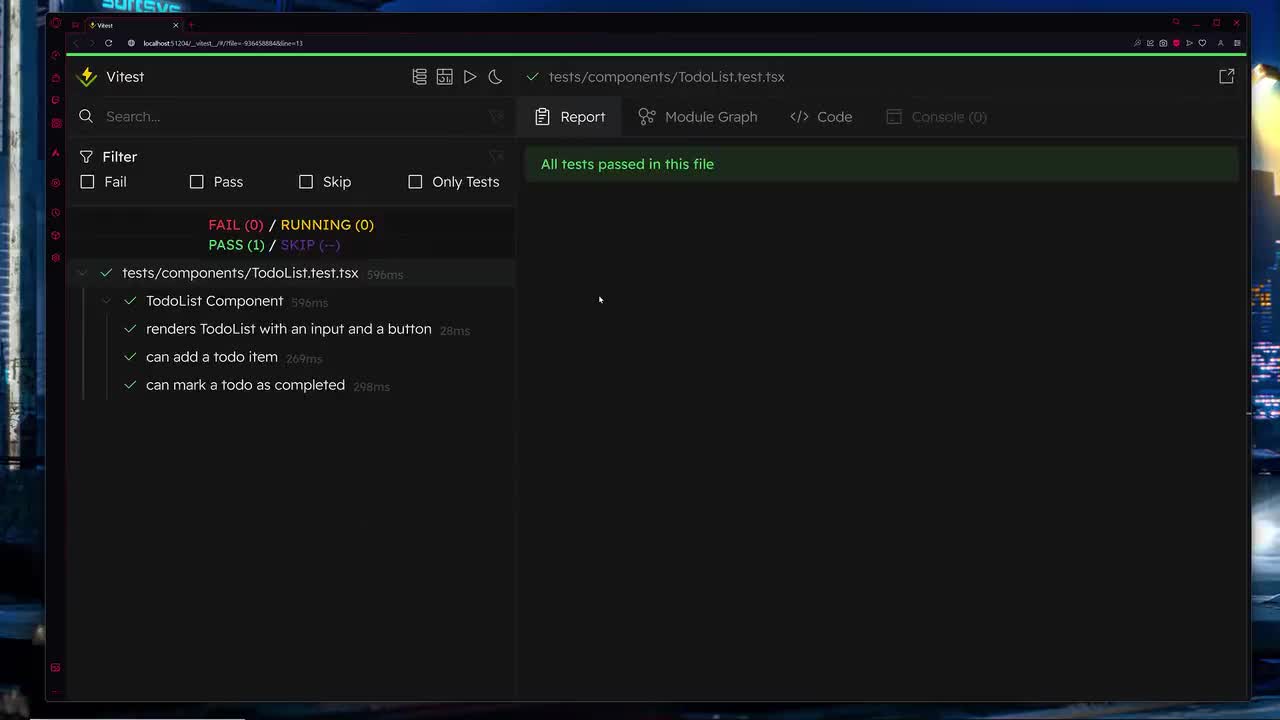Select the TodoList Component suite row
Screen dimensions: 1280x720
tap(292, 301)
